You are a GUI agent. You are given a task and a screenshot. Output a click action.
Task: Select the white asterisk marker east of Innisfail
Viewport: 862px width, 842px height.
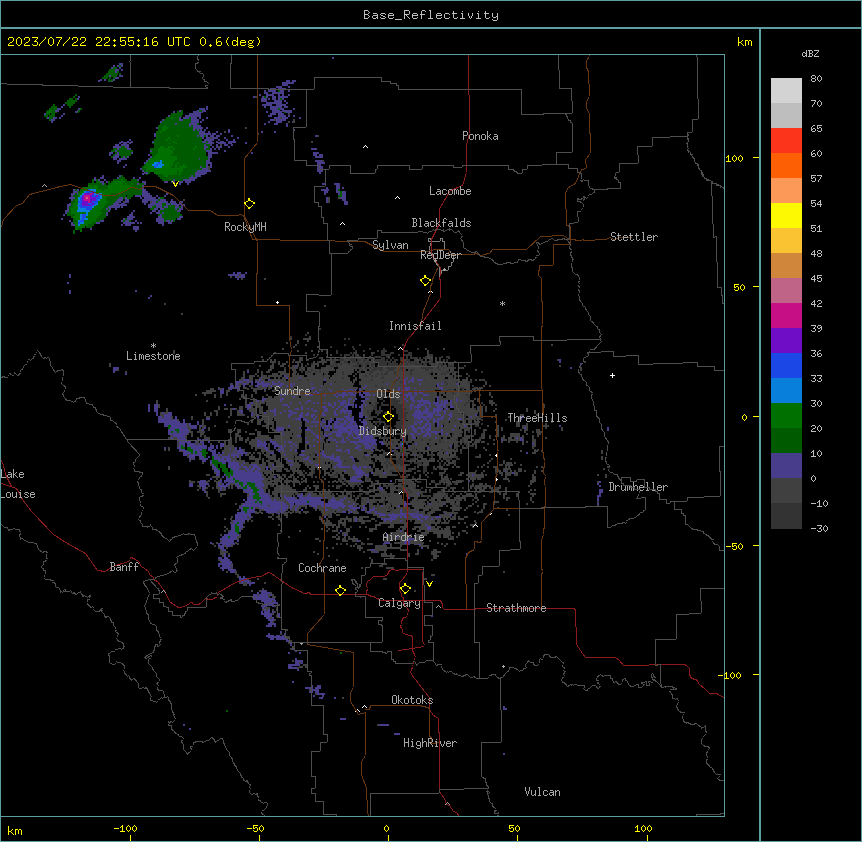[x=502, y=303]
